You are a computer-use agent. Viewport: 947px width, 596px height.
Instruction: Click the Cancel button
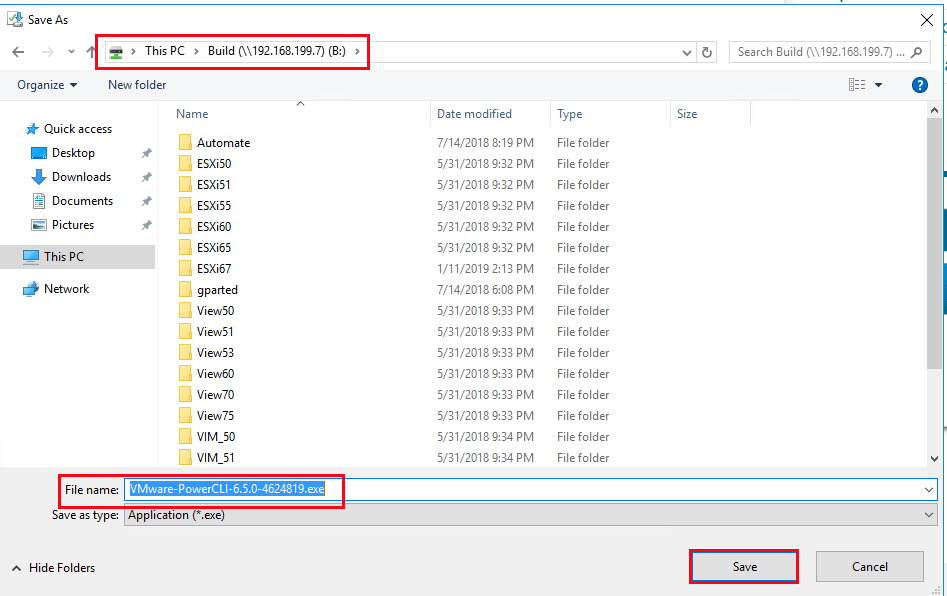(870, 566)
